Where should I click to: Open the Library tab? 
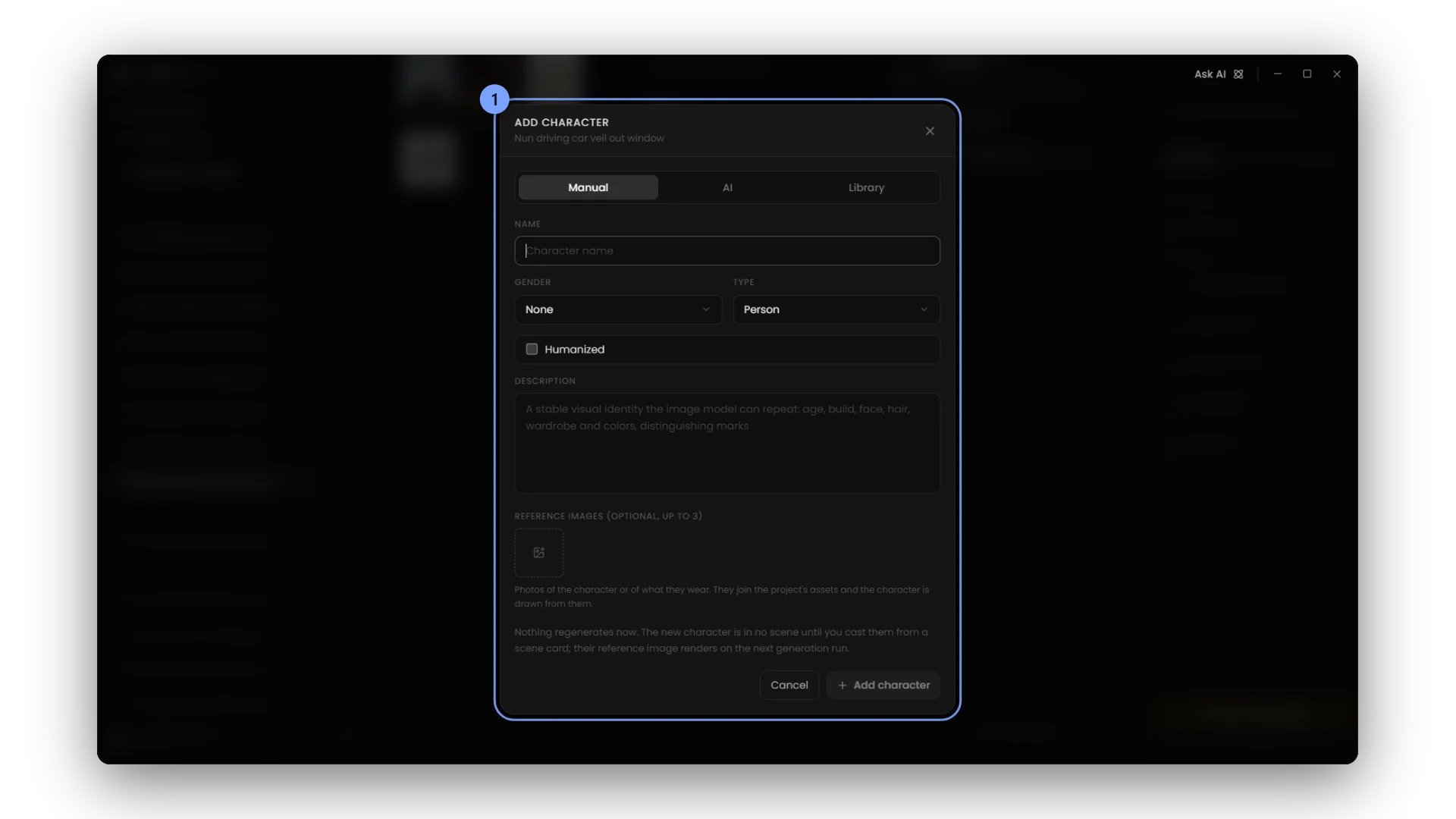tap(866, 187)
